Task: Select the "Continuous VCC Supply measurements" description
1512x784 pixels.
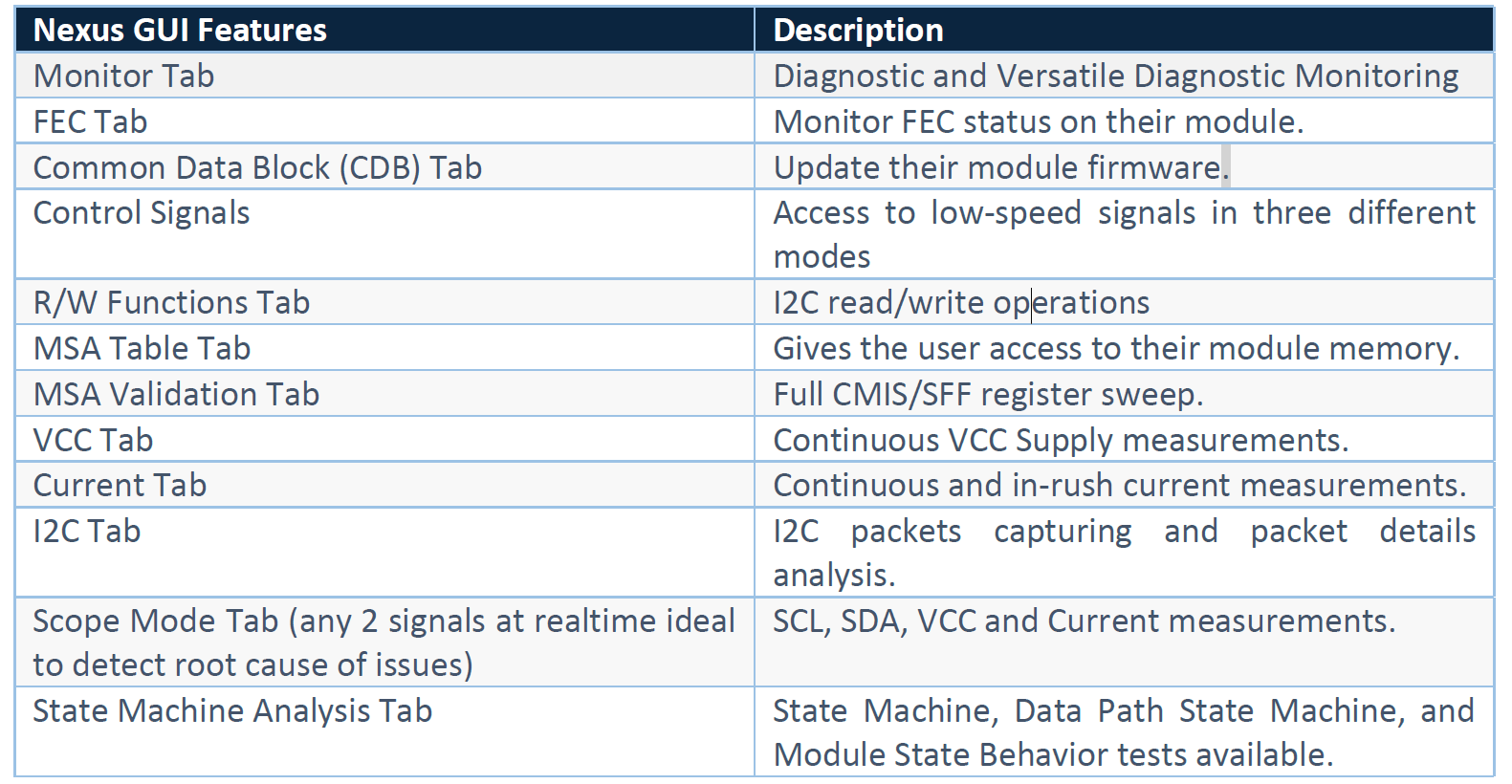Action: [1061, 441]
